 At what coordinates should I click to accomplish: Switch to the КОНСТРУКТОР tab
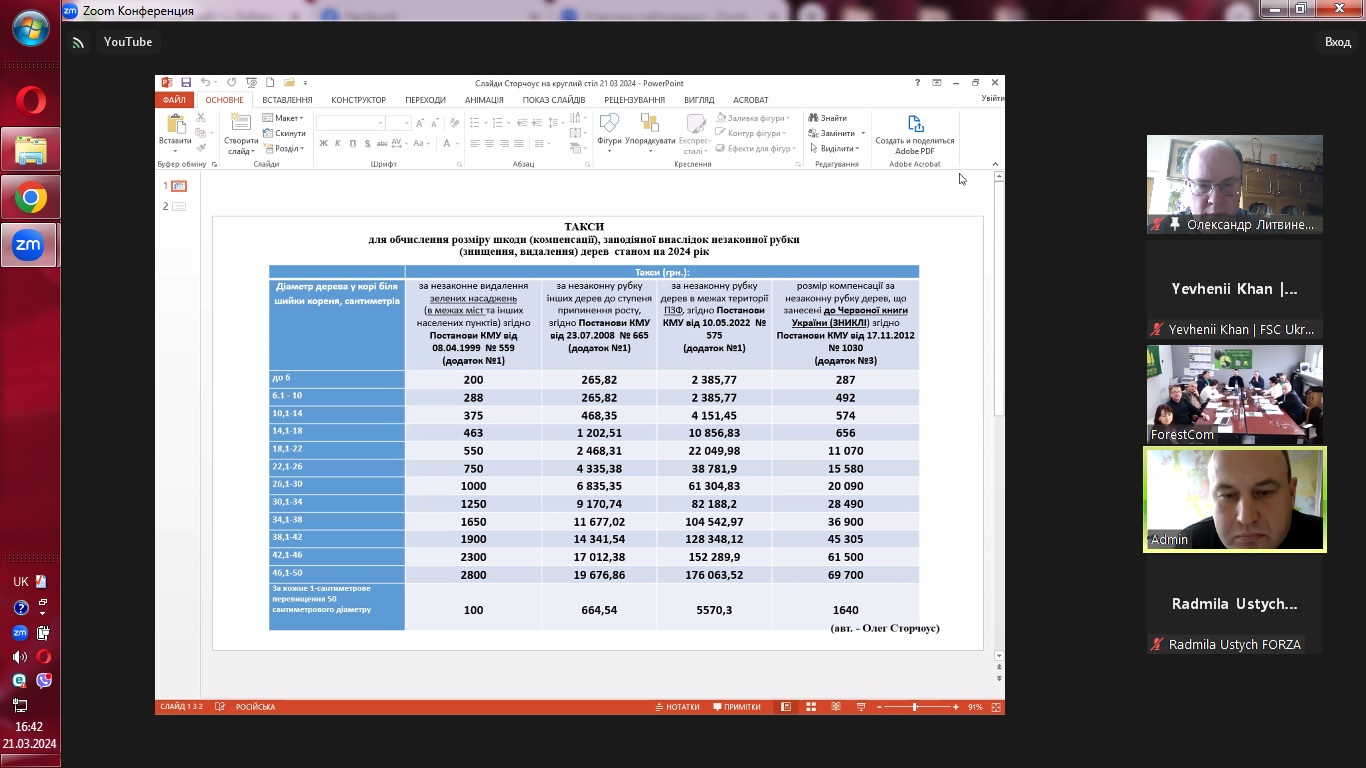pos(358,100)
